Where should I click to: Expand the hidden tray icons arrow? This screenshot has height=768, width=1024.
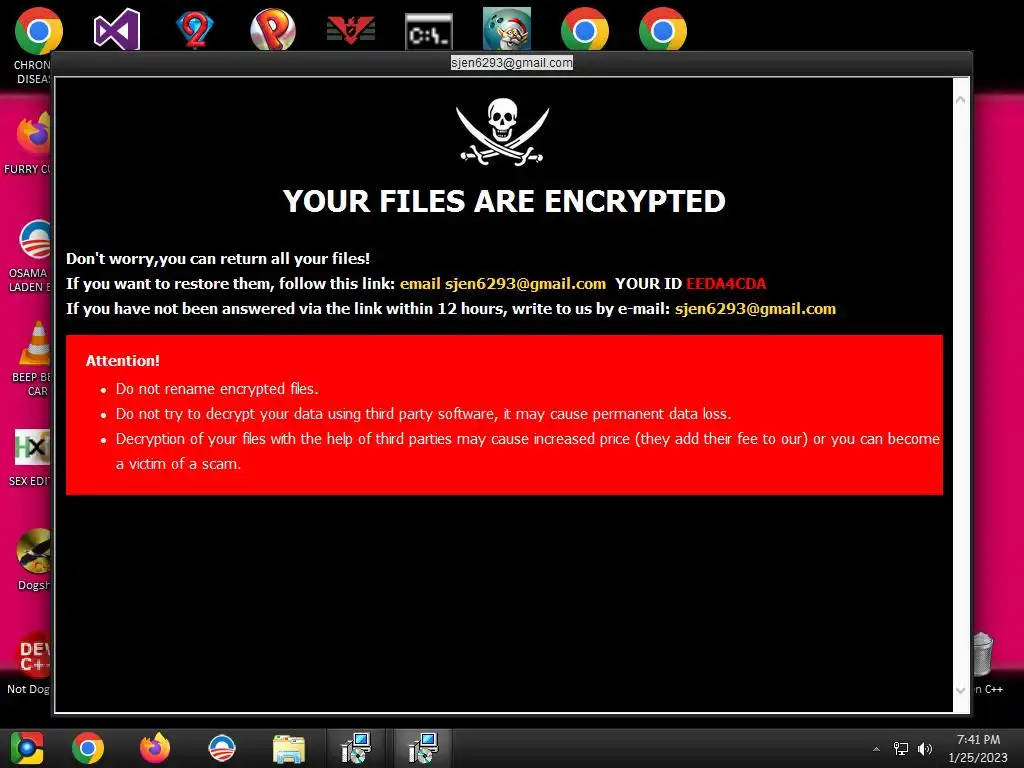pyautogui.click(x=876, y=749)
